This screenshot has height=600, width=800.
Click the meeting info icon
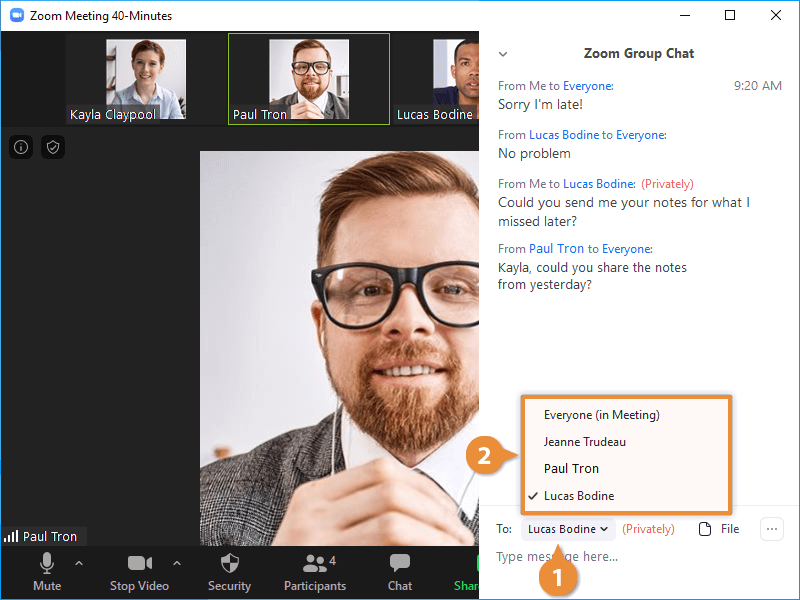[x=21, y=147]
